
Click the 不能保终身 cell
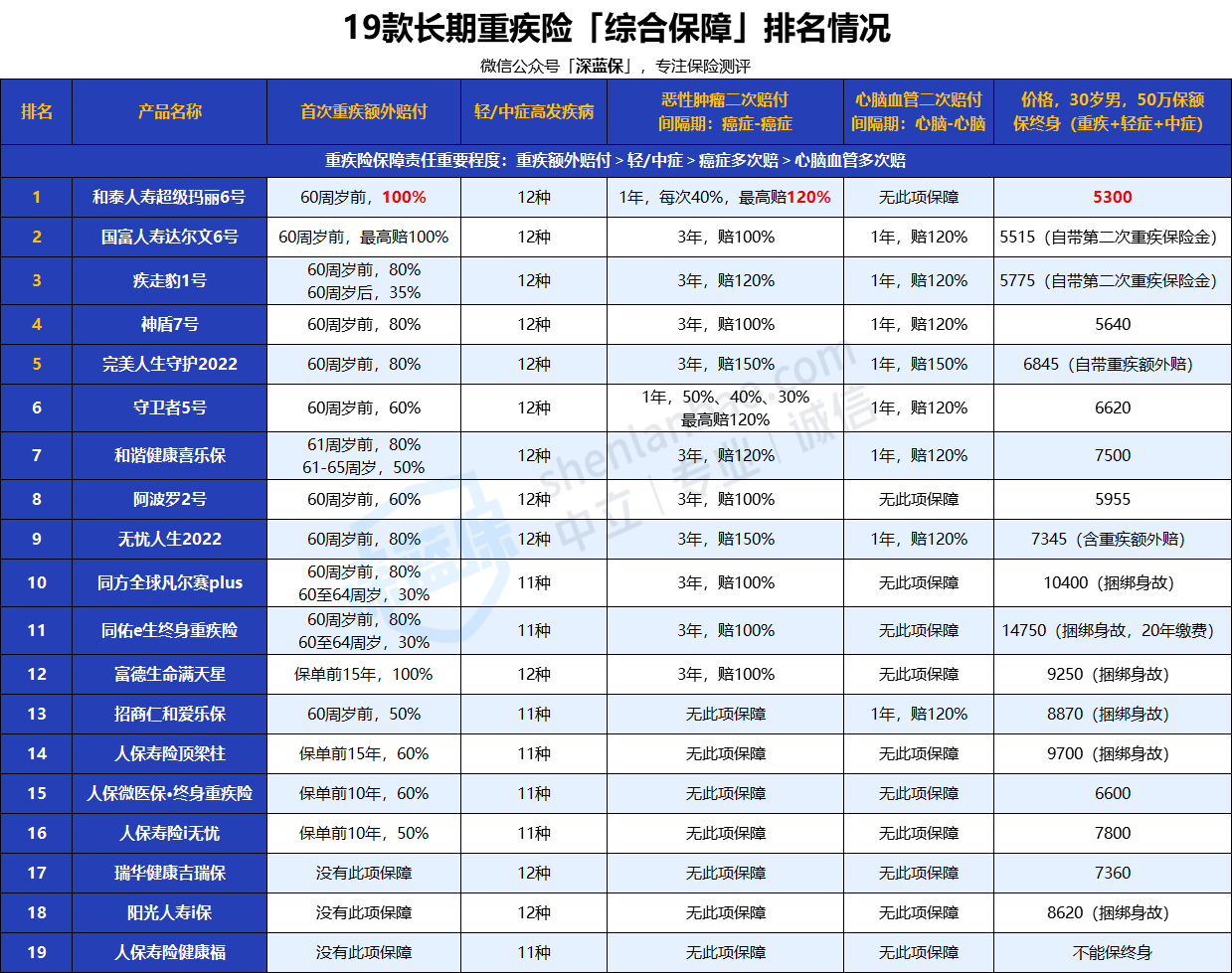[x=1113, y=952]
